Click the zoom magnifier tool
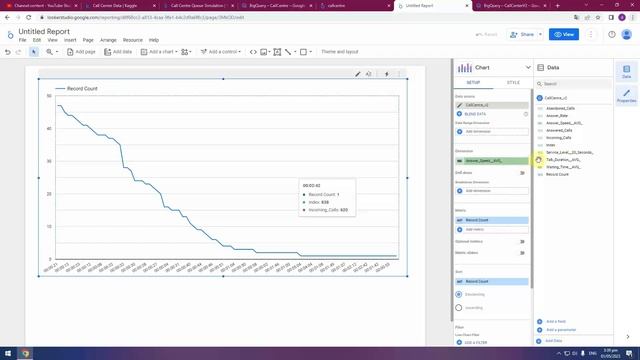640x360 pixels. click(x=49, y=52)
